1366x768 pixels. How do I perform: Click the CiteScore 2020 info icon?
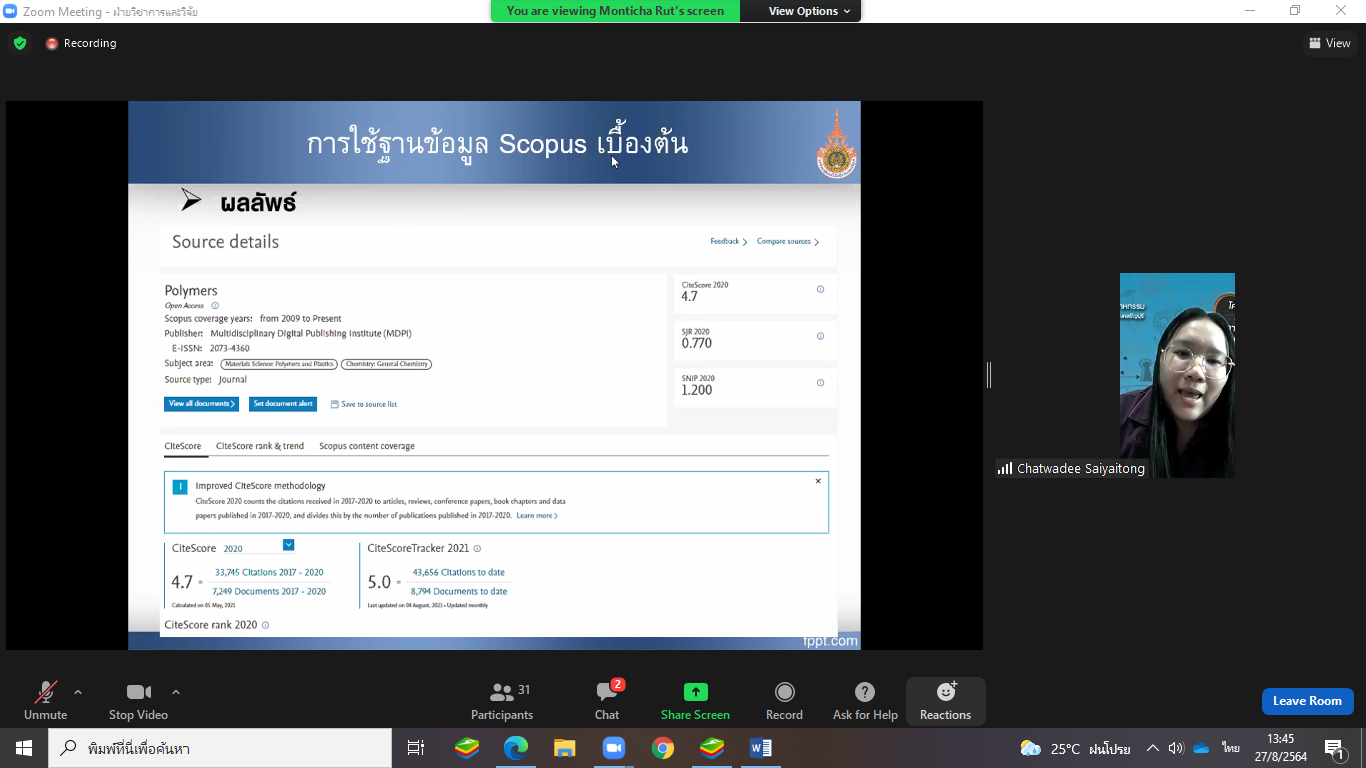[x=820, y=289]
